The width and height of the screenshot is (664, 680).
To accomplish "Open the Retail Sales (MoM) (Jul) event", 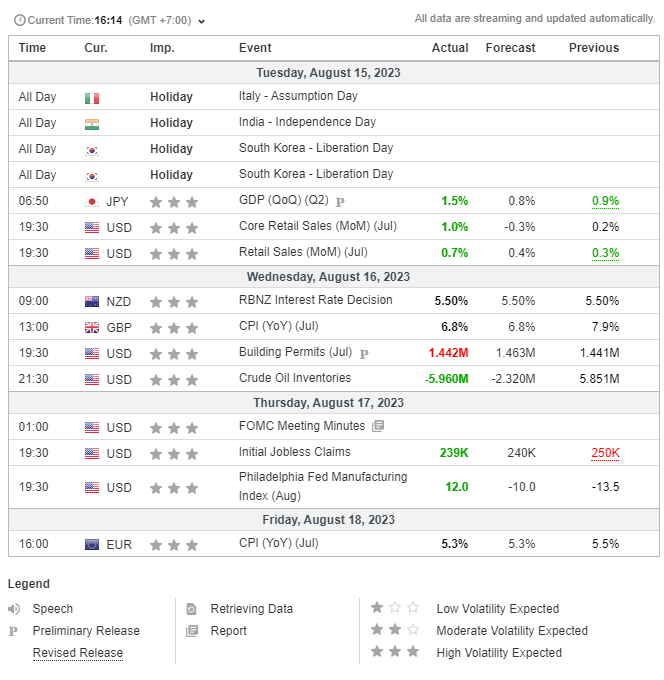I will [x=303, y=252].
